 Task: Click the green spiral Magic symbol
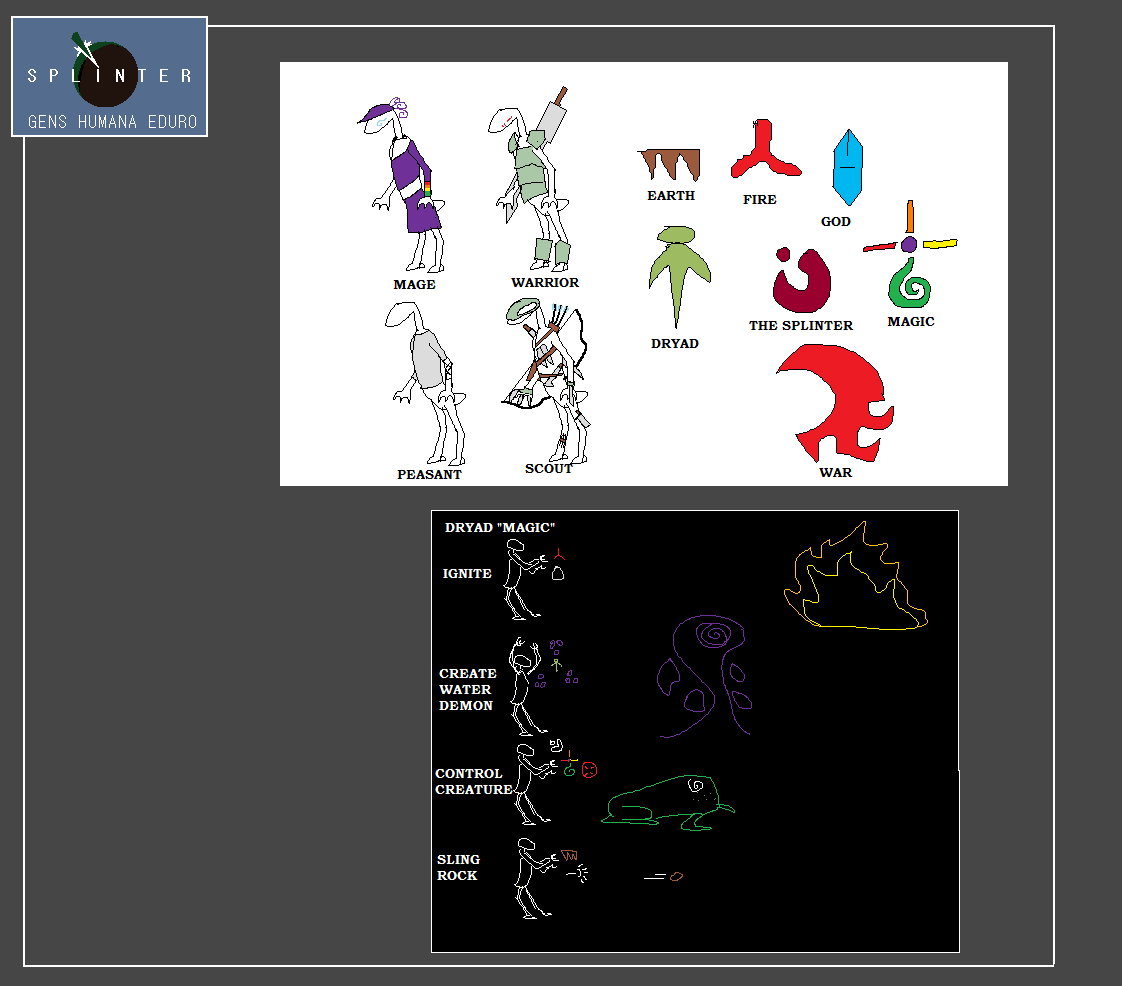(909, 283)
